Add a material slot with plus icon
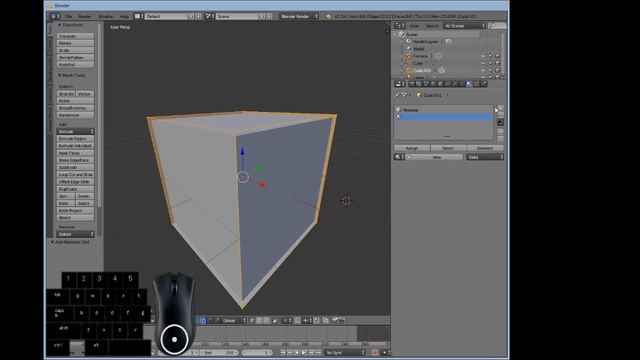The image size is (640, 360). pyautogui.click(x=500, y=108)
